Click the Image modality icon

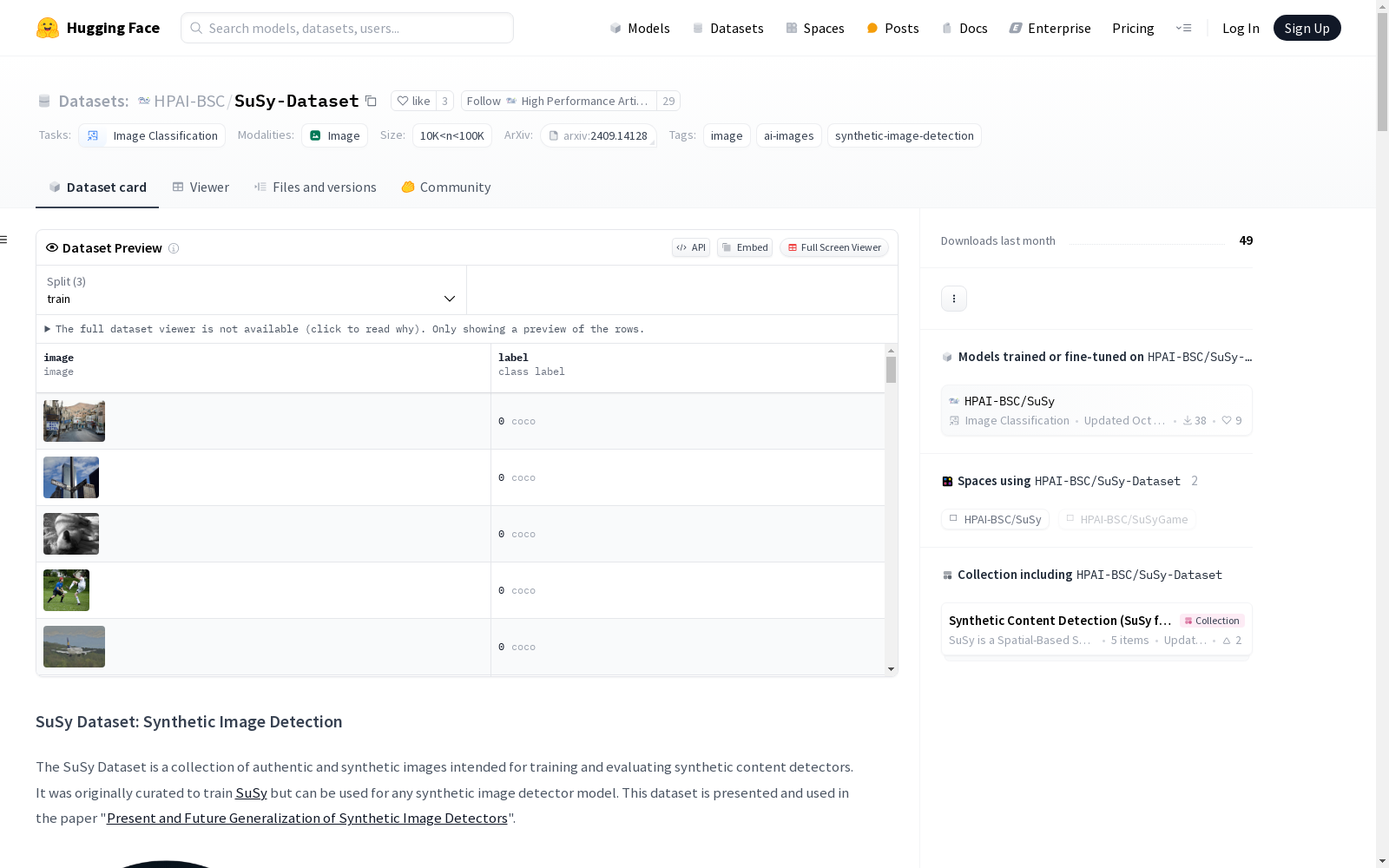pos(316,135)
